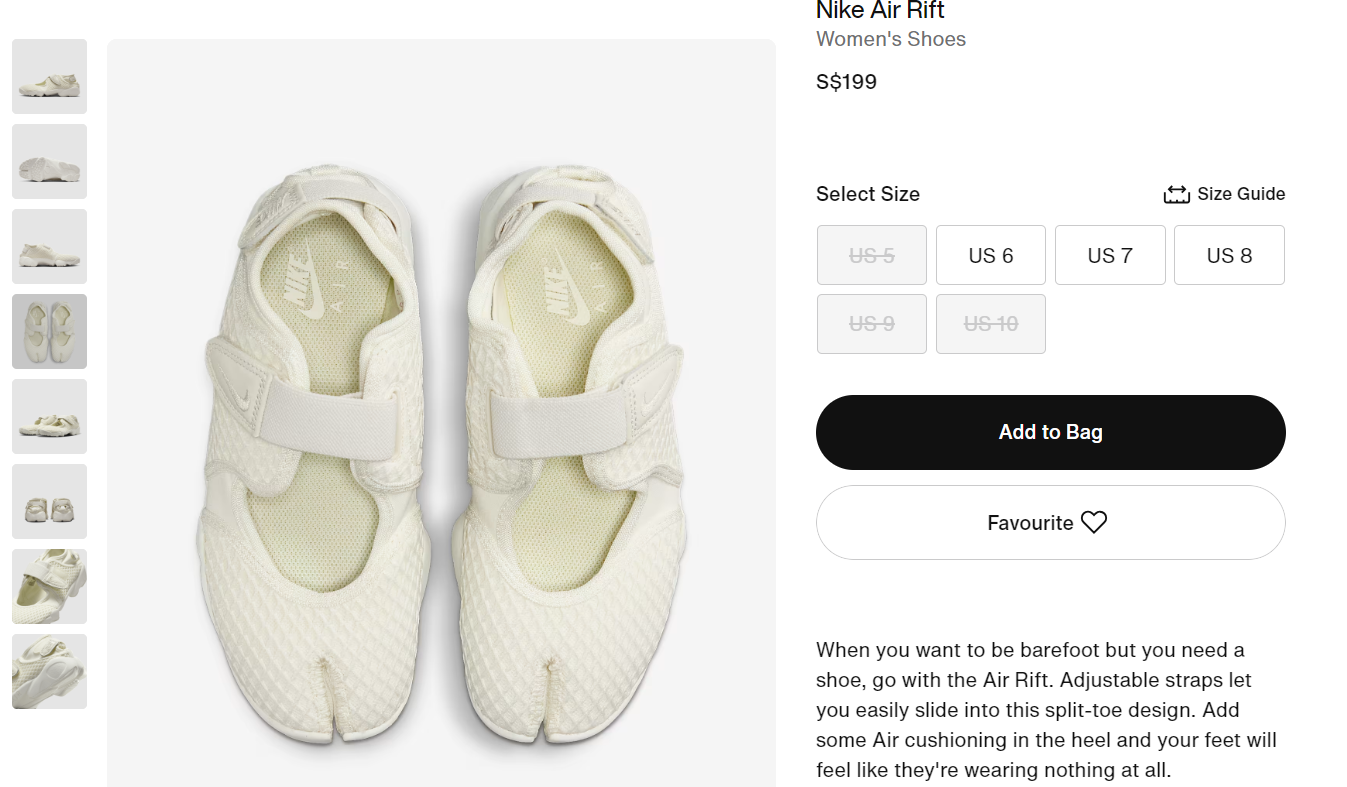This screenshot has height=787, width=1347.
Task: Select size US 6
Action: [x=990, y=255]
